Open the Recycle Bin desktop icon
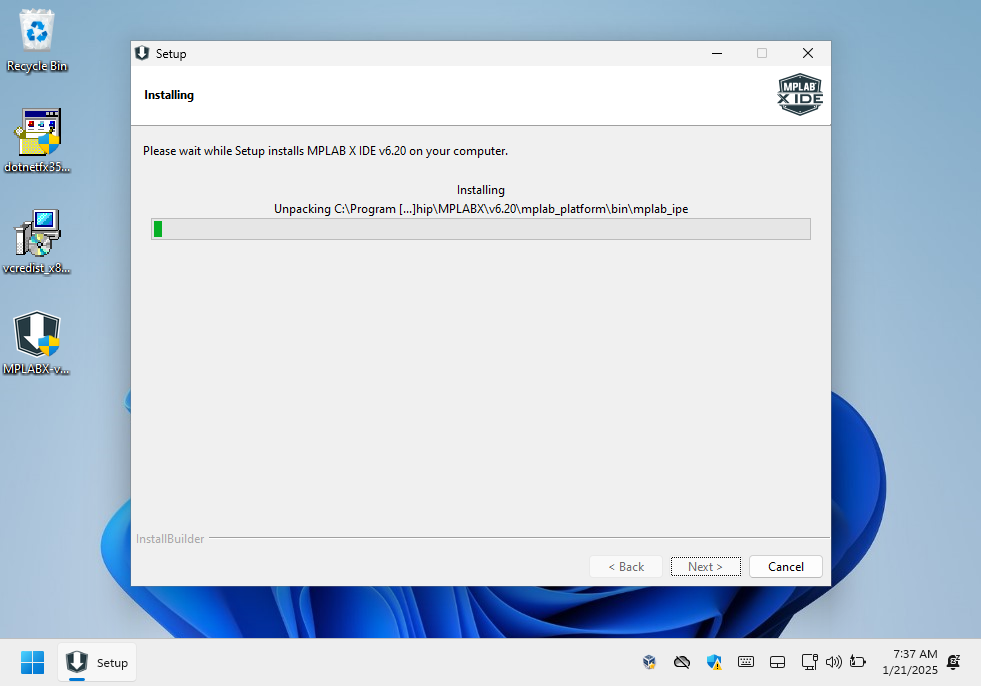981x686 pixels. coord(37,41)
